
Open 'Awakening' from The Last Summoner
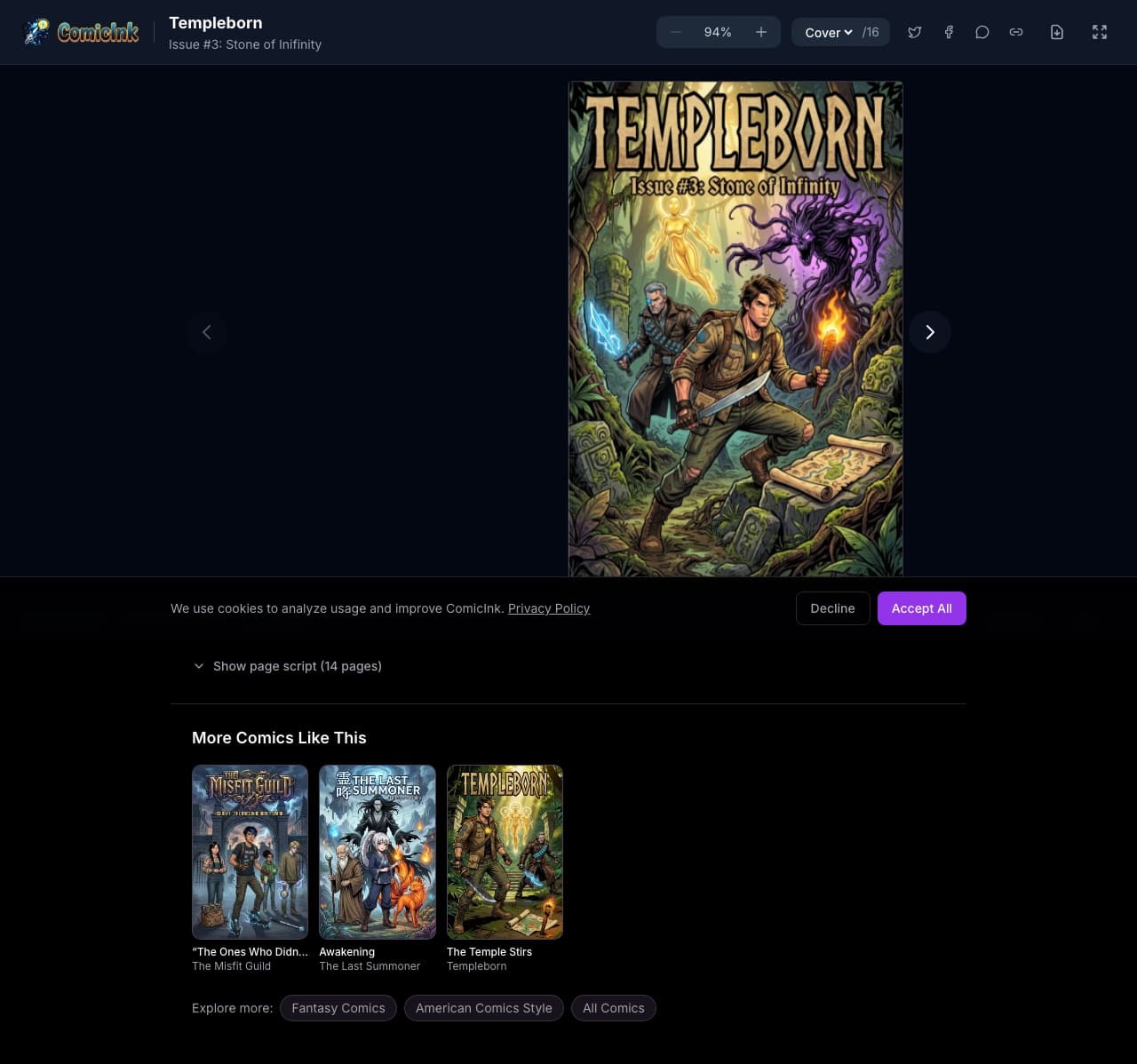coord(377,851)
